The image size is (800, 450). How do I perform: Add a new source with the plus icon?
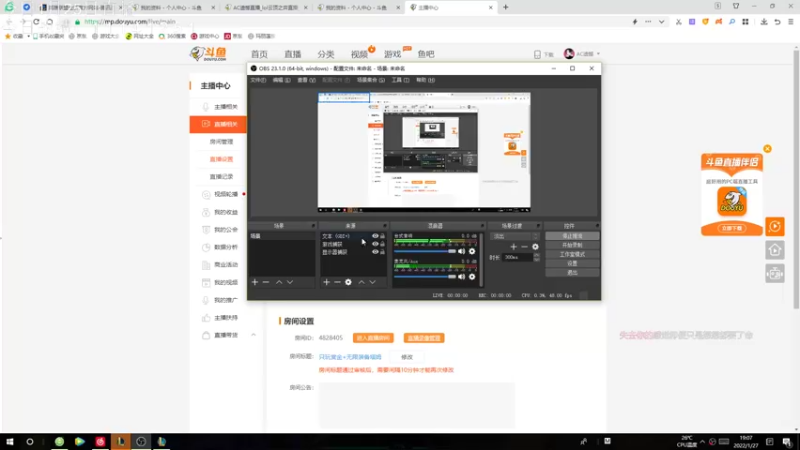click(327, 282)
